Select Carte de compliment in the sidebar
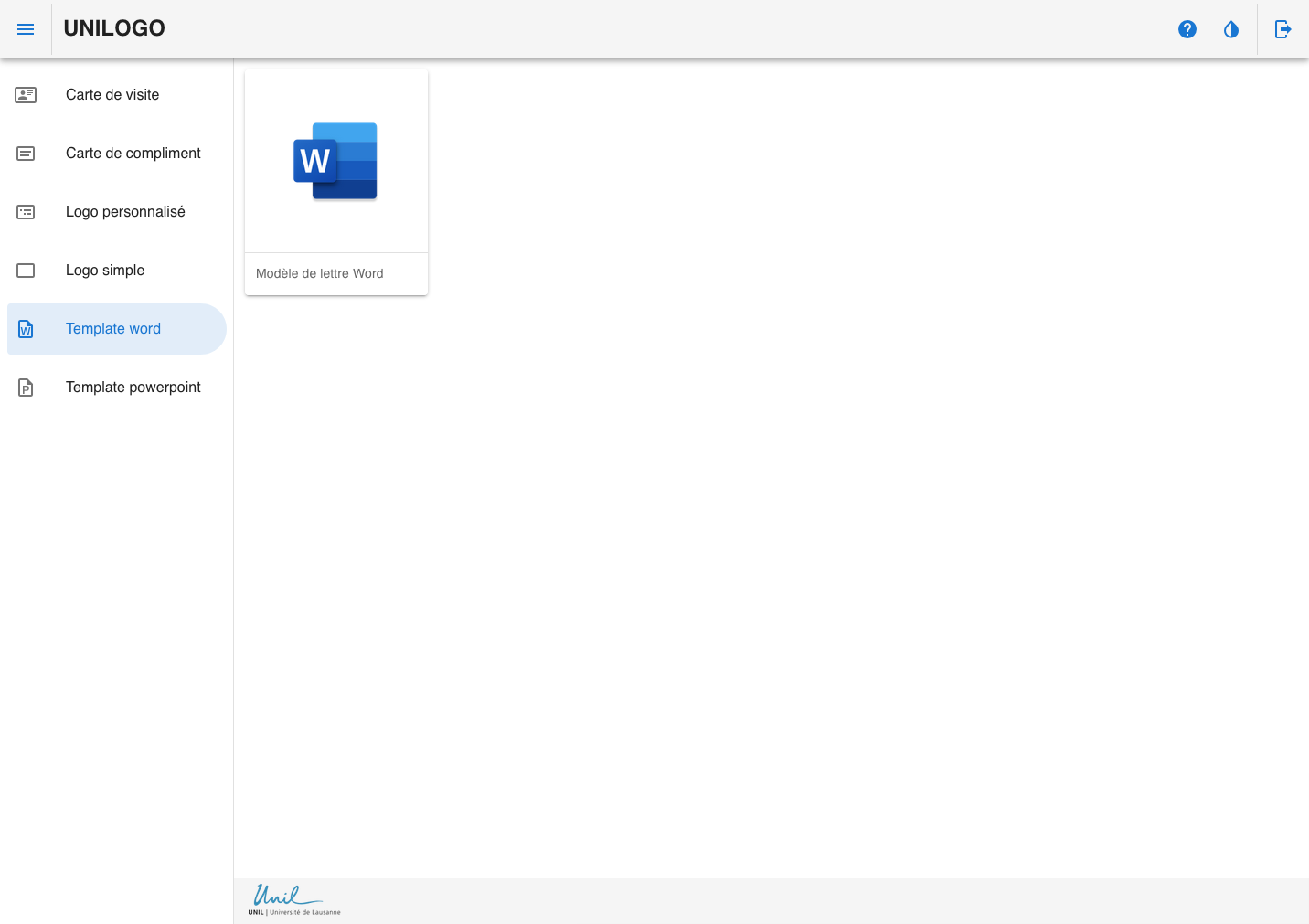This screenshot has height=924, width=1309. pyautogui.click(x=133, y=154)
